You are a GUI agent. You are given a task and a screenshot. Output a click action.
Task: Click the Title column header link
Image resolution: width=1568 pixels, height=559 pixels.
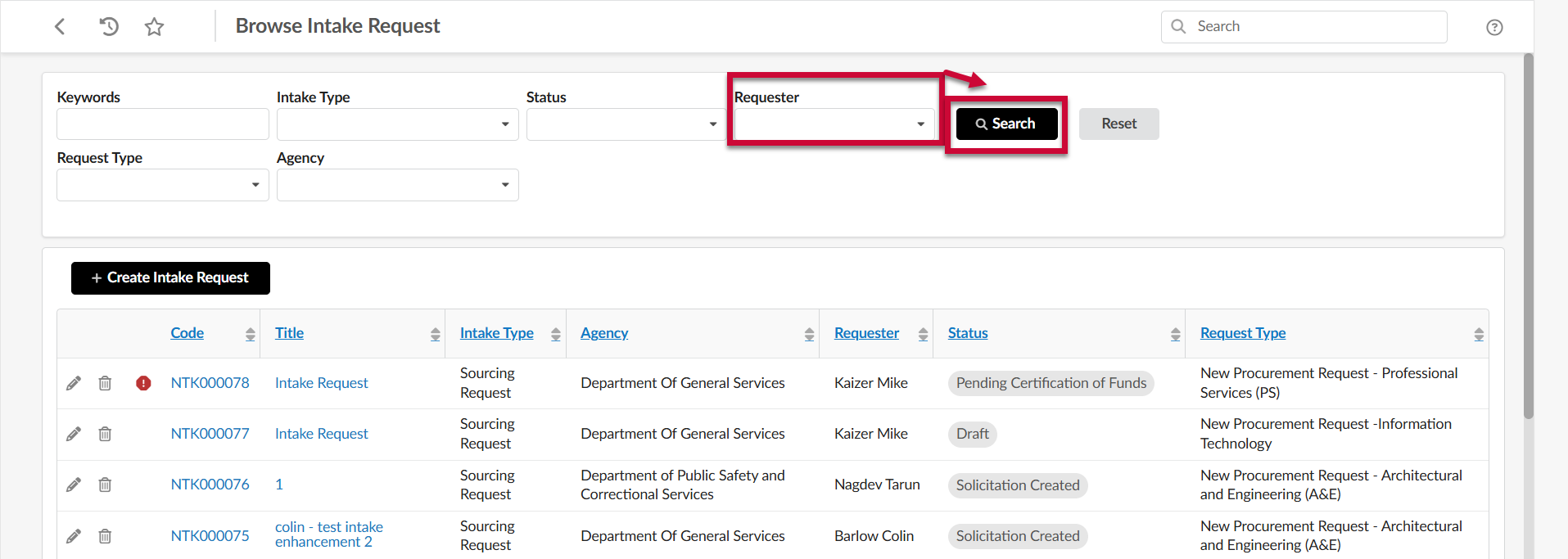point(289,333)
